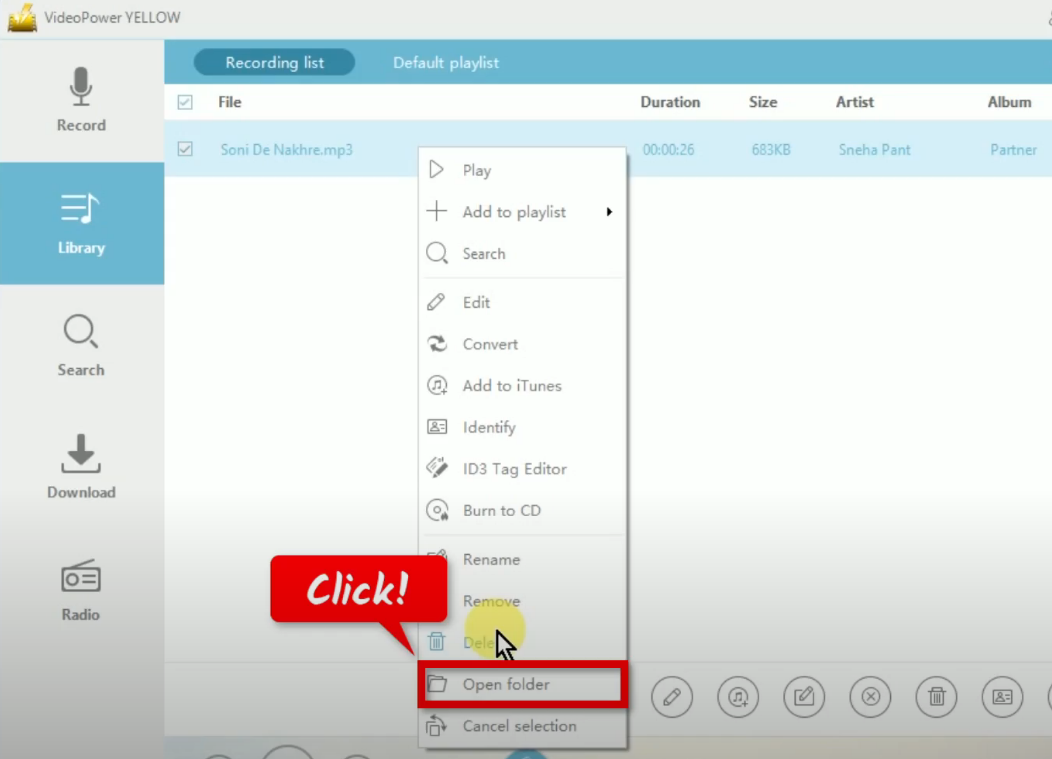Screen dimensions: 1052x759
Task: Go to the Download section
Action: [81, 467]
